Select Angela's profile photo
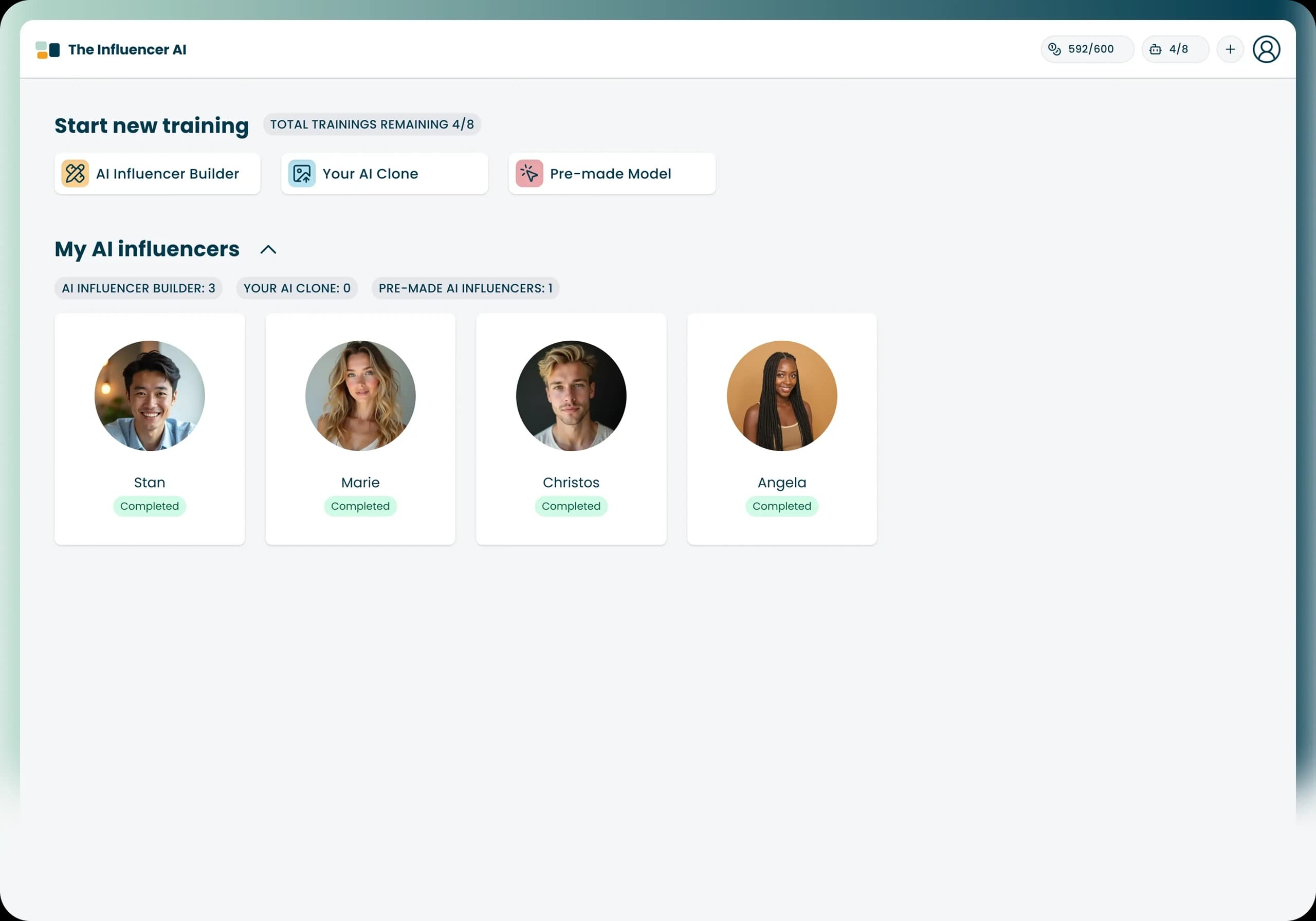 782,396
